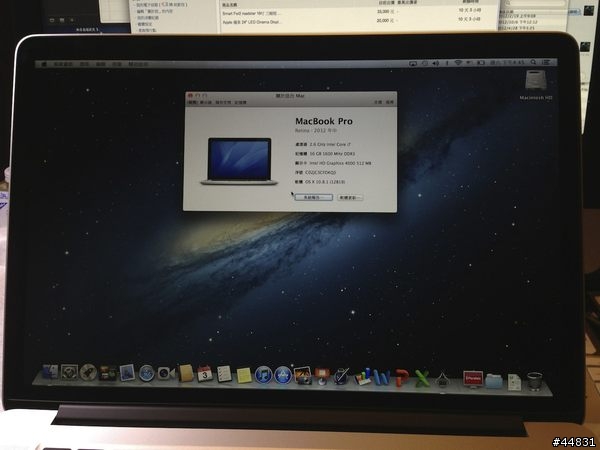The image size is (600, 450).
Task: Click the volume speaker icon in menu bar
Action: tap(435, 63)
